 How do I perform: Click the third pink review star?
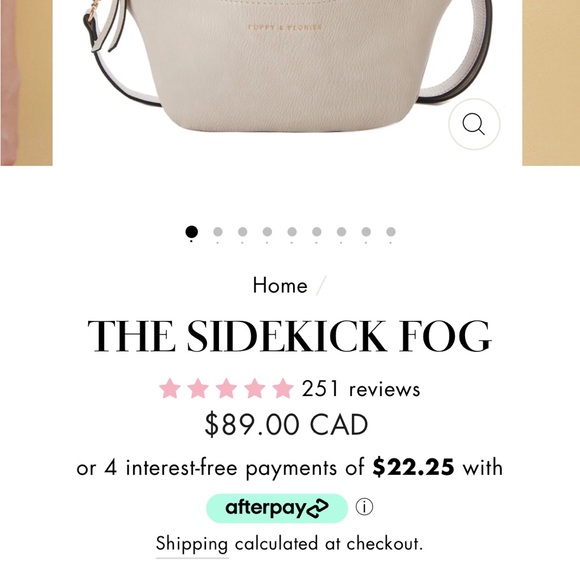click(226, 388)
